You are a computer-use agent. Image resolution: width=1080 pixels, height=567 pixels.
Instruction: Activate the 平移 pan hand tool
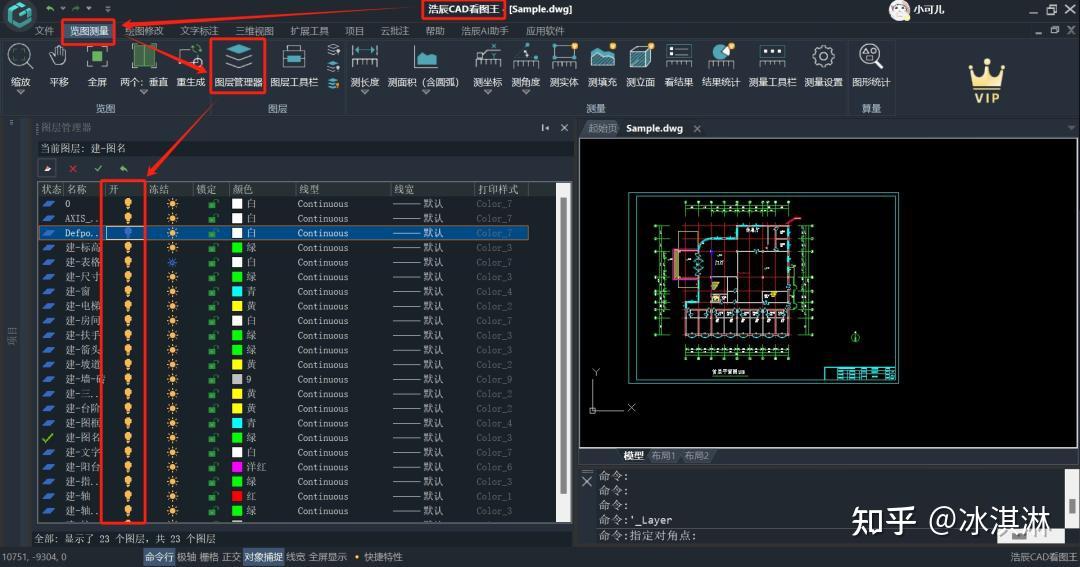point(59,57)
